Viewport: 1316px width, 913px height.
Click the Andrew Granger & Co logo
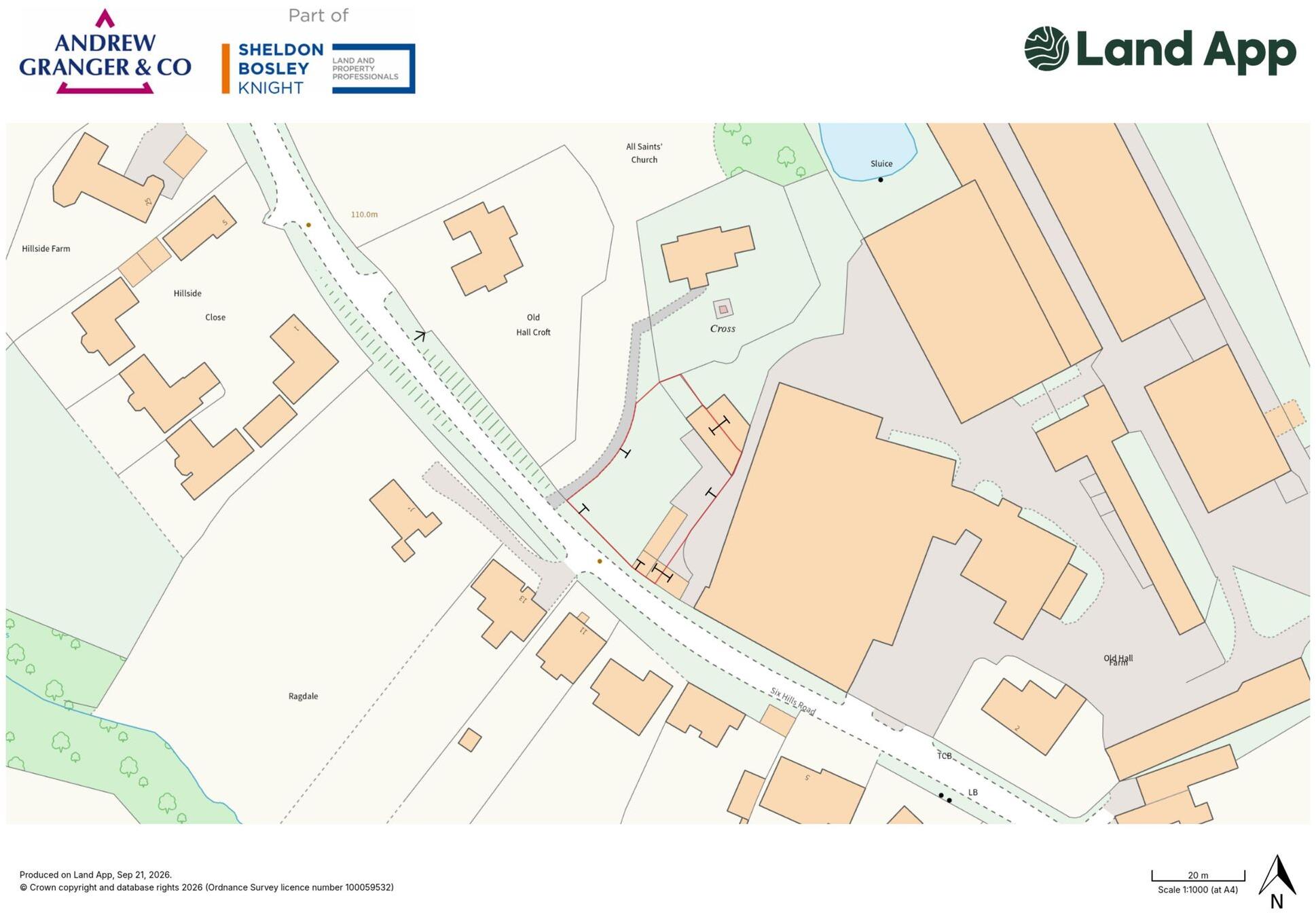click(x=105, y=52)
